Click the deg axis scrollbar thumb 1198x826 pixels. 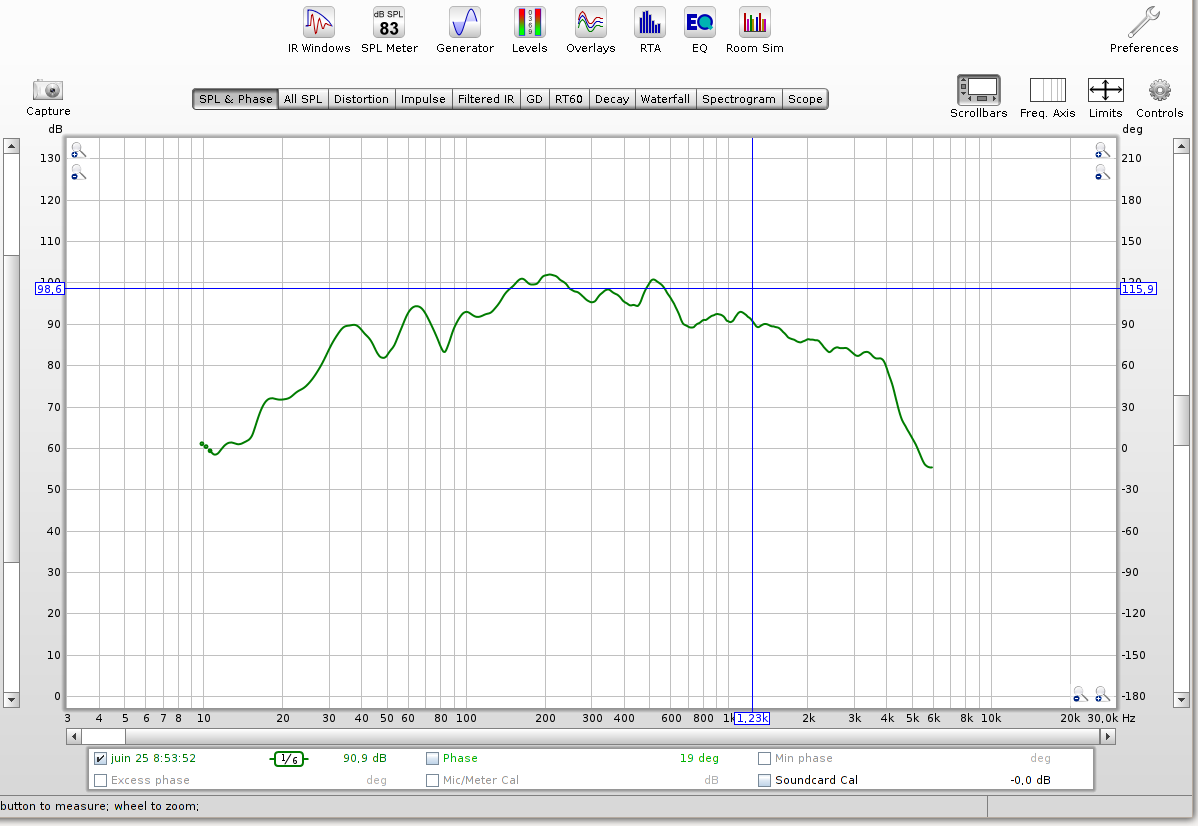coord(1181,419)
